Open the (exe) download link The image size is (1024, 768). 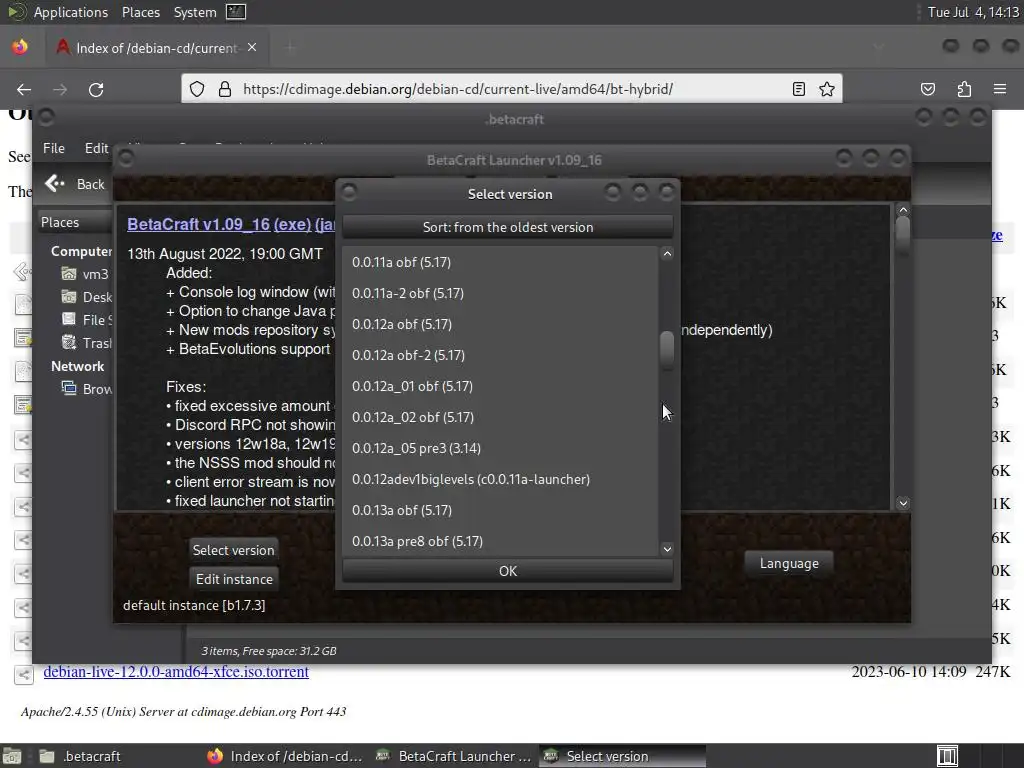292,224
